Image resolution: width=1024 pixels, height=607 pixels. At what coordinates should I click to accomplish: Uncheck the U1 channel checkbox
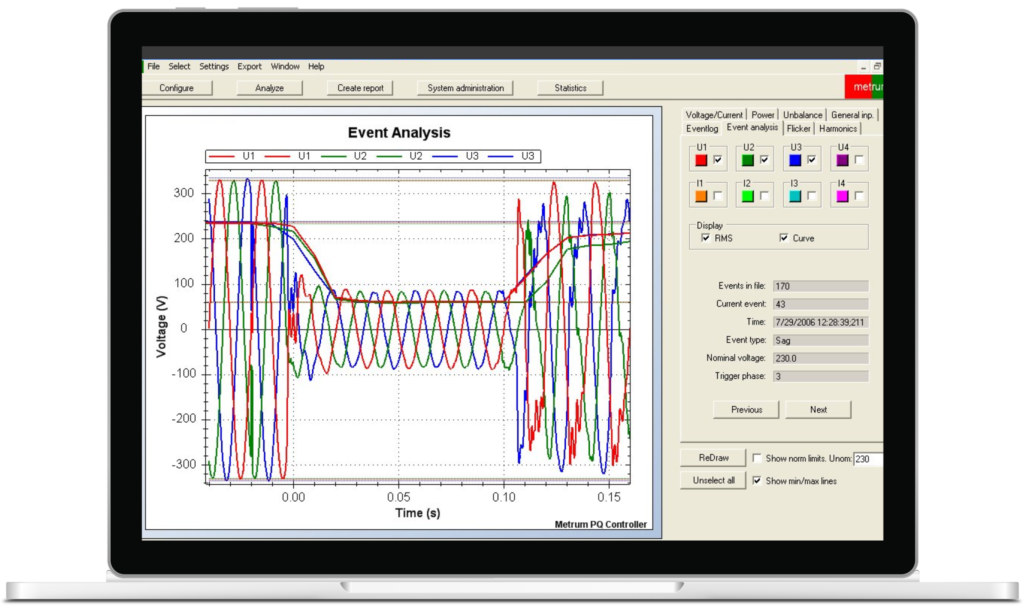(718, 160)
